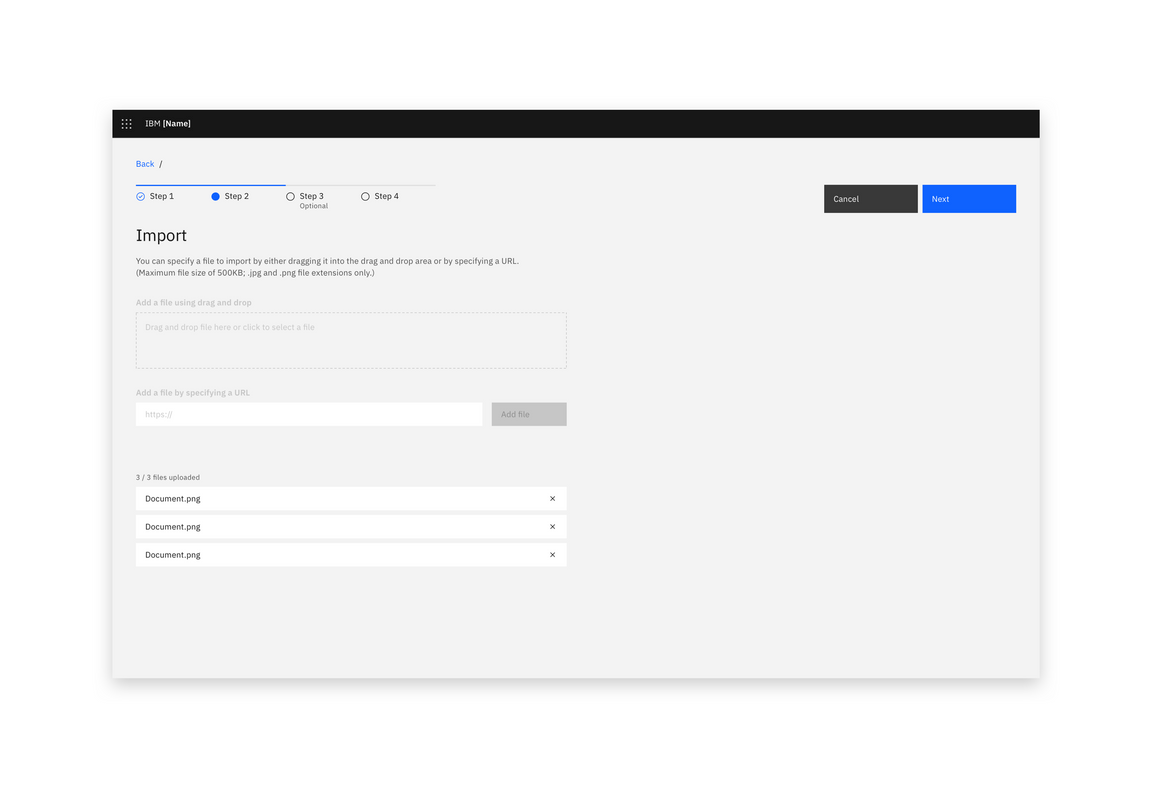Click the breadcrumb slash separator
The height and width of the screenshot is (788, 1152).
161,163
